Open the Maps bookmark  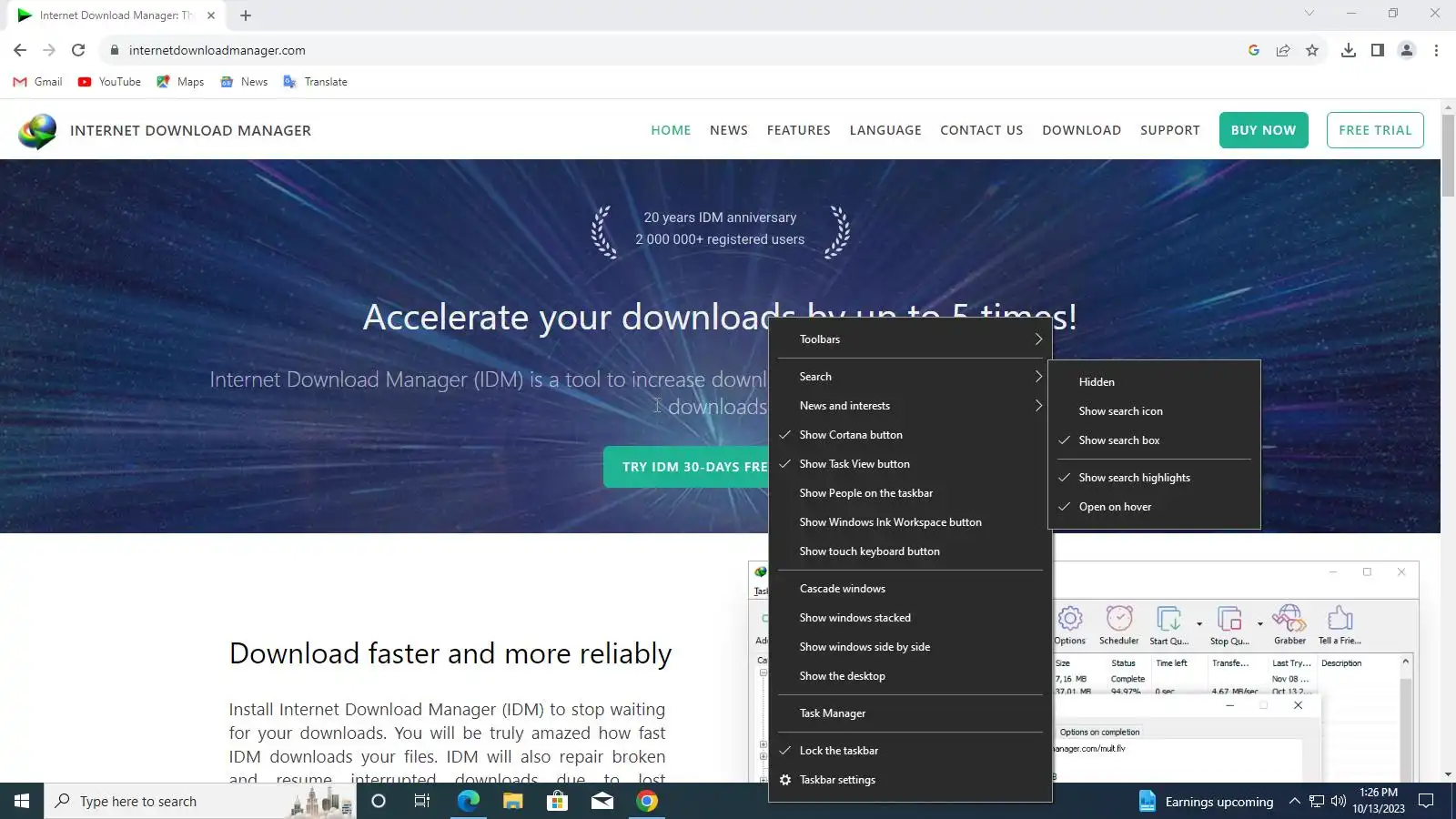click(180, 82)
